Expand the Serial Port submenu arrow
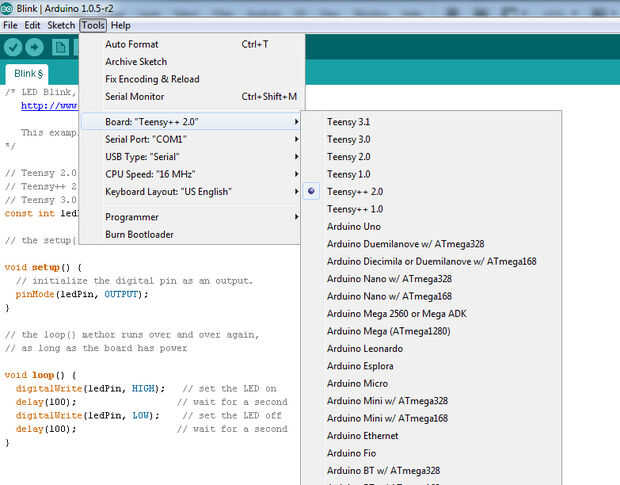This screenshot has width=620, height=485. pyautogui.click(x=296, y=139)
